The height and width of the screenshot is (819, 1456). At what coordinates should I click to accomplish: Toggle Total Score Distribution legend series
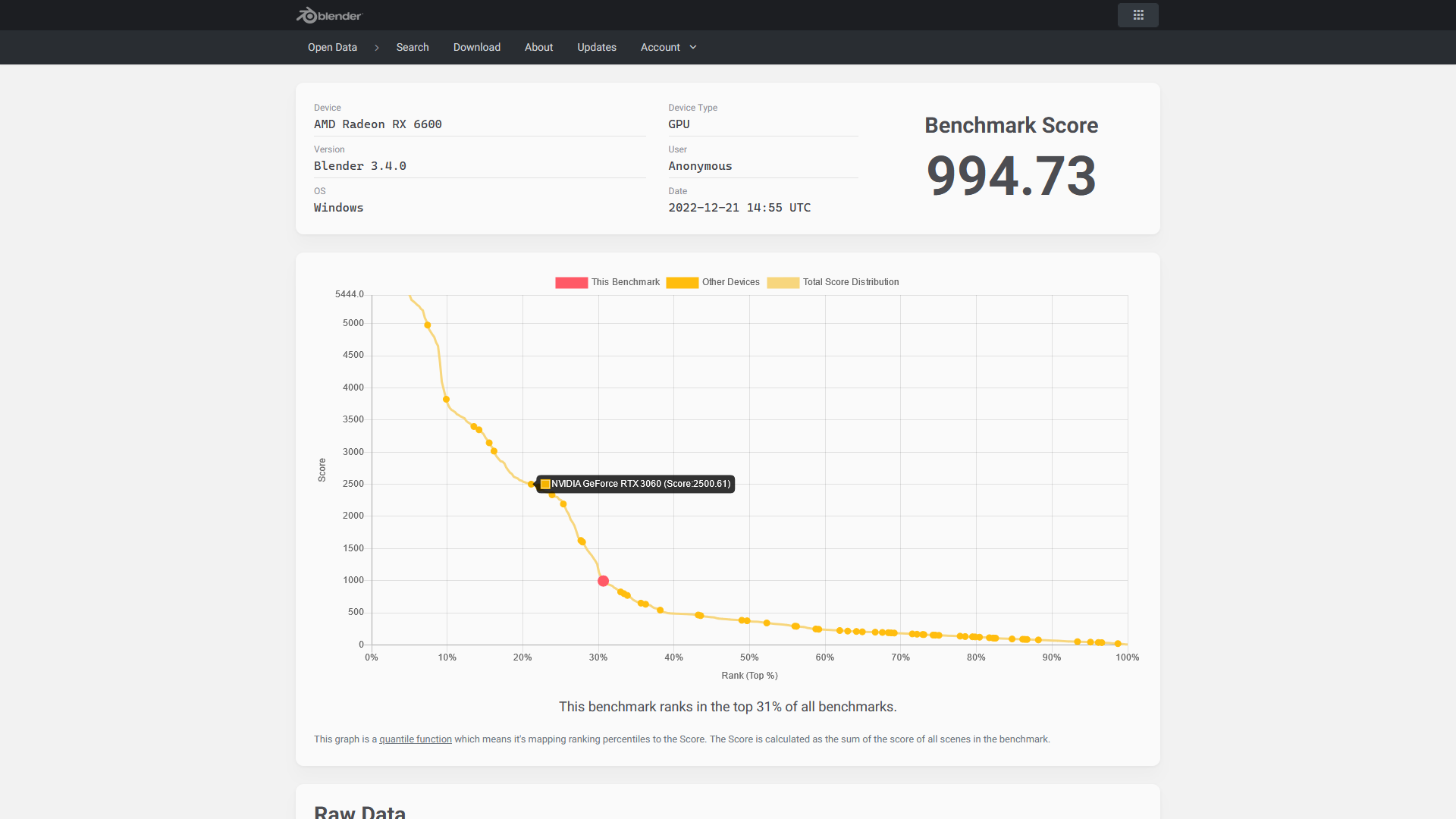click(850, 282)
